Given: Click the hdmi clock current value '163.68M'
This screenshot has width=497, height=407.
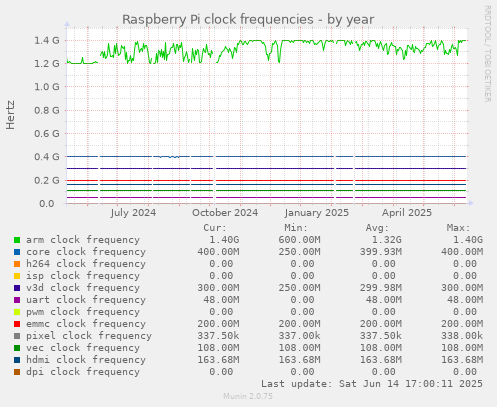Looking at the screenshot, I should pyautogui.click(x=218, y=360).
